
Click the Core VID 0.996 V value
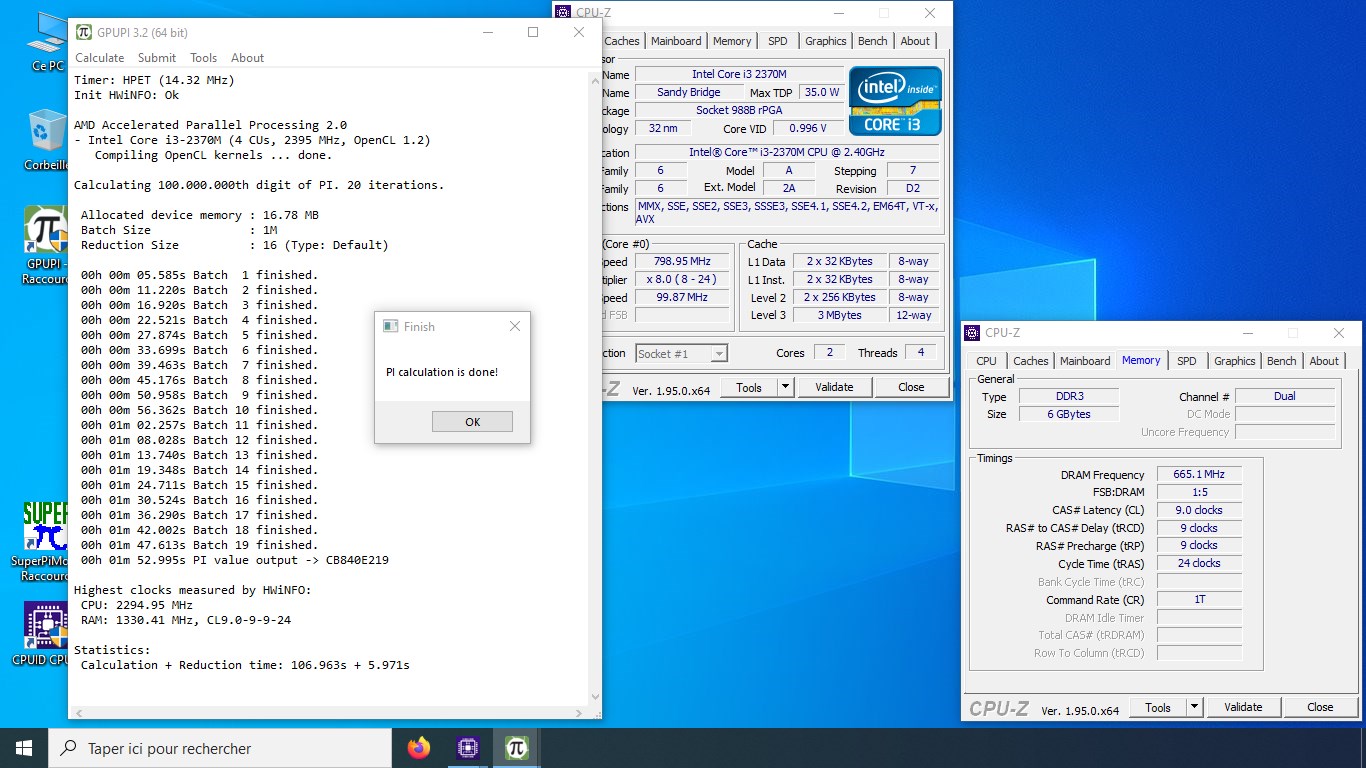tap(807, 128)
